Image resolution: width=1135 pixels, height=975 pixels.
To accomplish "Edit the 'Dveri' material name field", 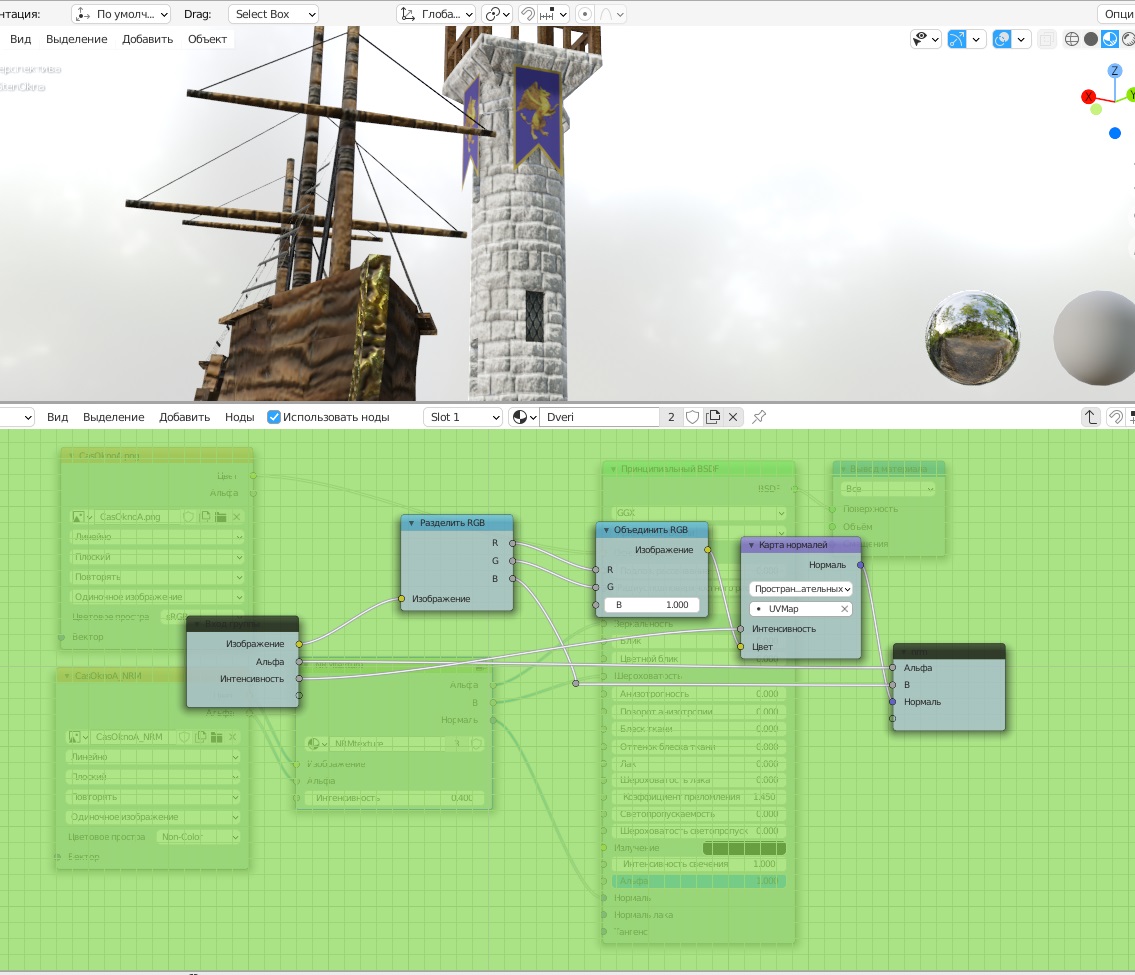I will point(599,417).
